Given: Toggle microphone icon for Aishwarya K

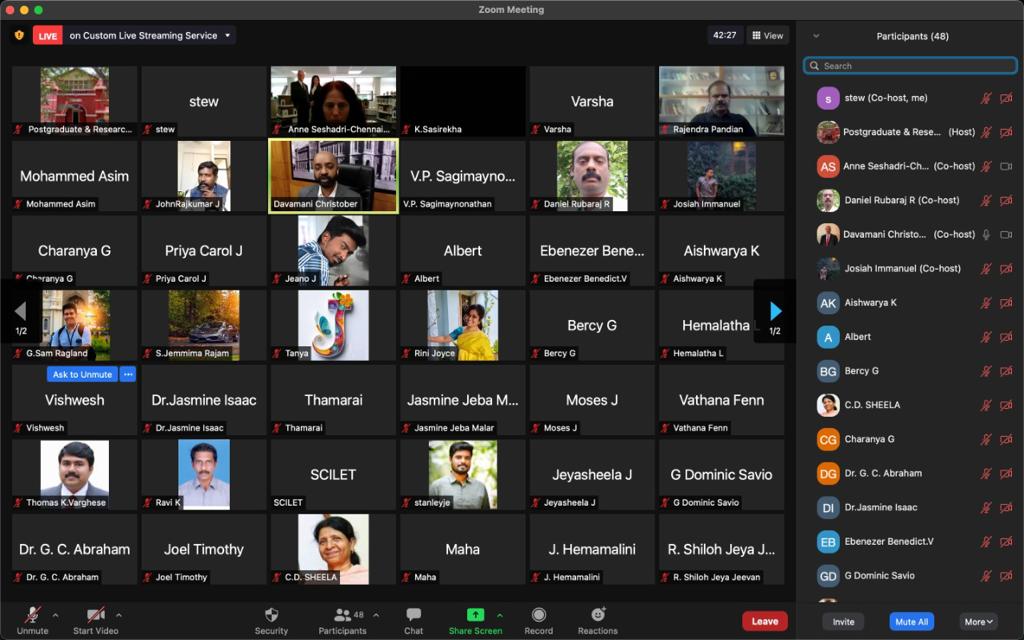Looking at the screenshot, I should pyautogui.click(x=986, y=302).
